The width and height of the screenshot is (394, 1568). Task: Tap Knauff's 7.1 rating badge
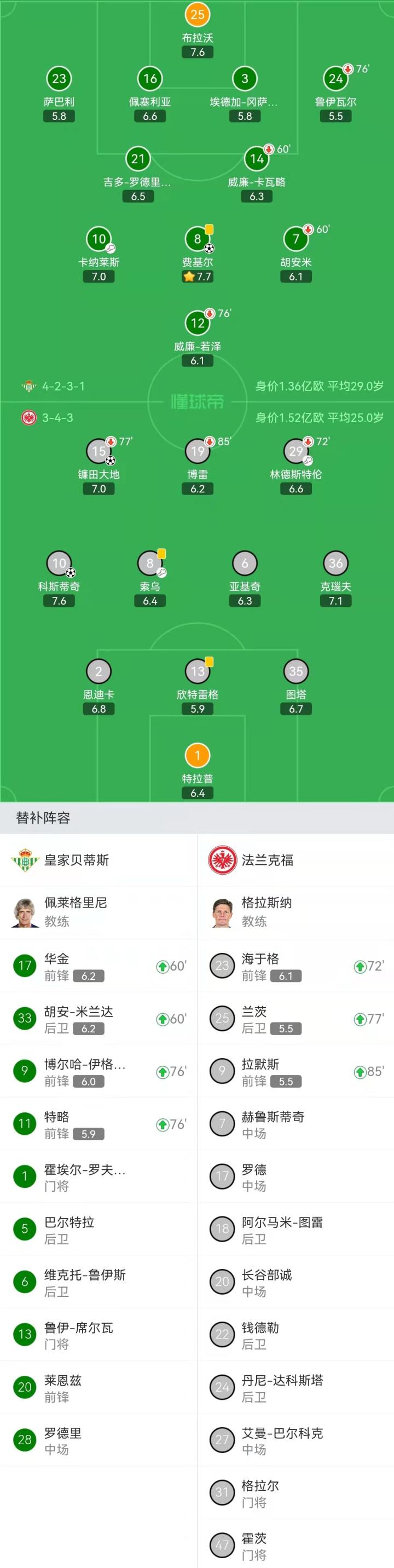(335, 601)
